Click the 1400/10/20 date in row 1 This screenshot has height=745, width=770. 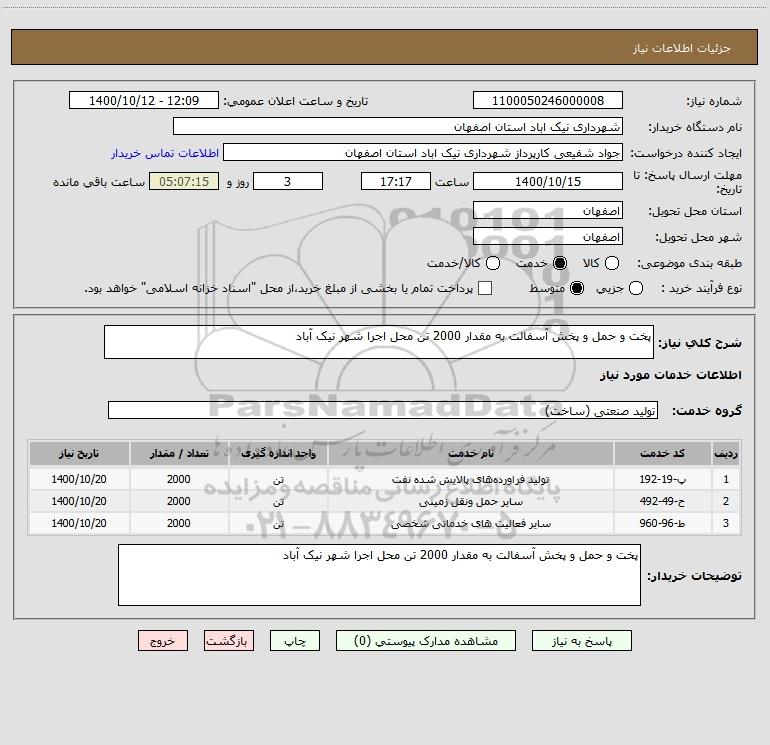[79, 479]
